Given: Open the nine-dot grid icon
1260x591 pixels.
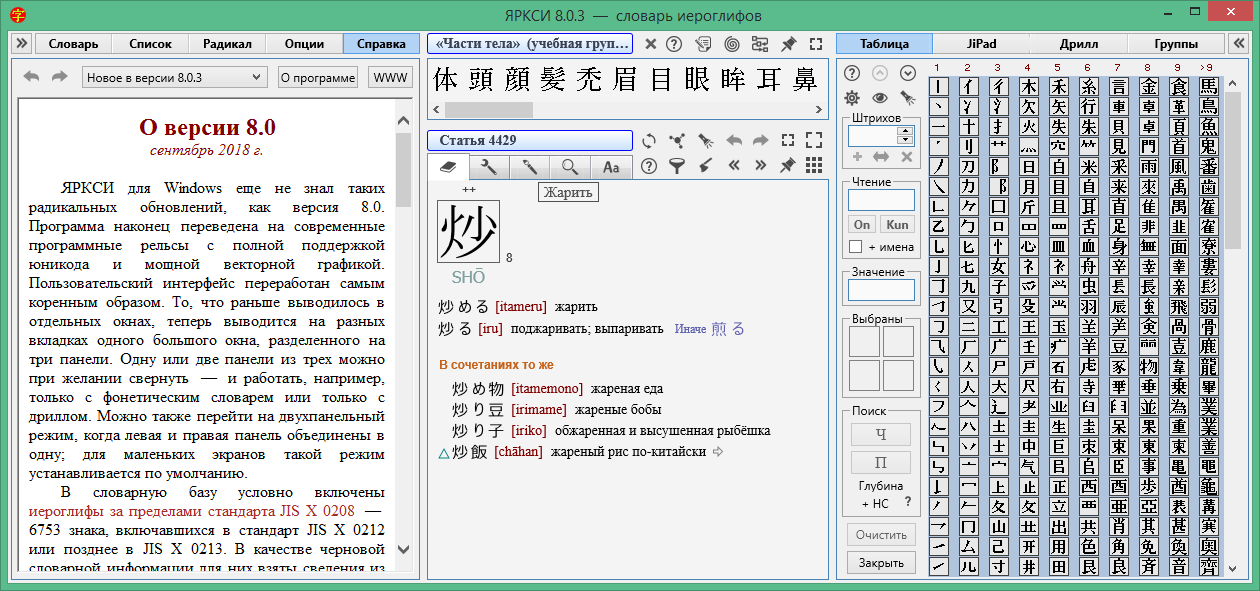Looking at the screenshot, I should [x=814, y=166].
